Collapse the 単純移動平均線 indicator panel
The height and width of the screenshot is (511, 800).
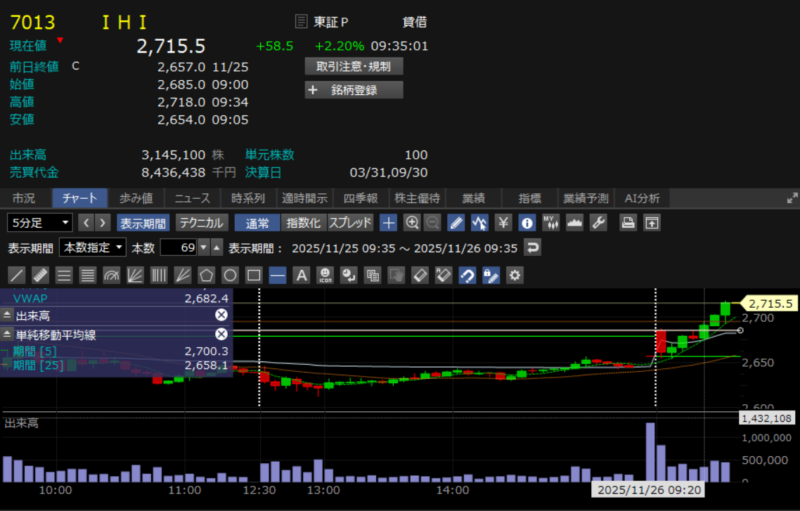tap(8, 334)
